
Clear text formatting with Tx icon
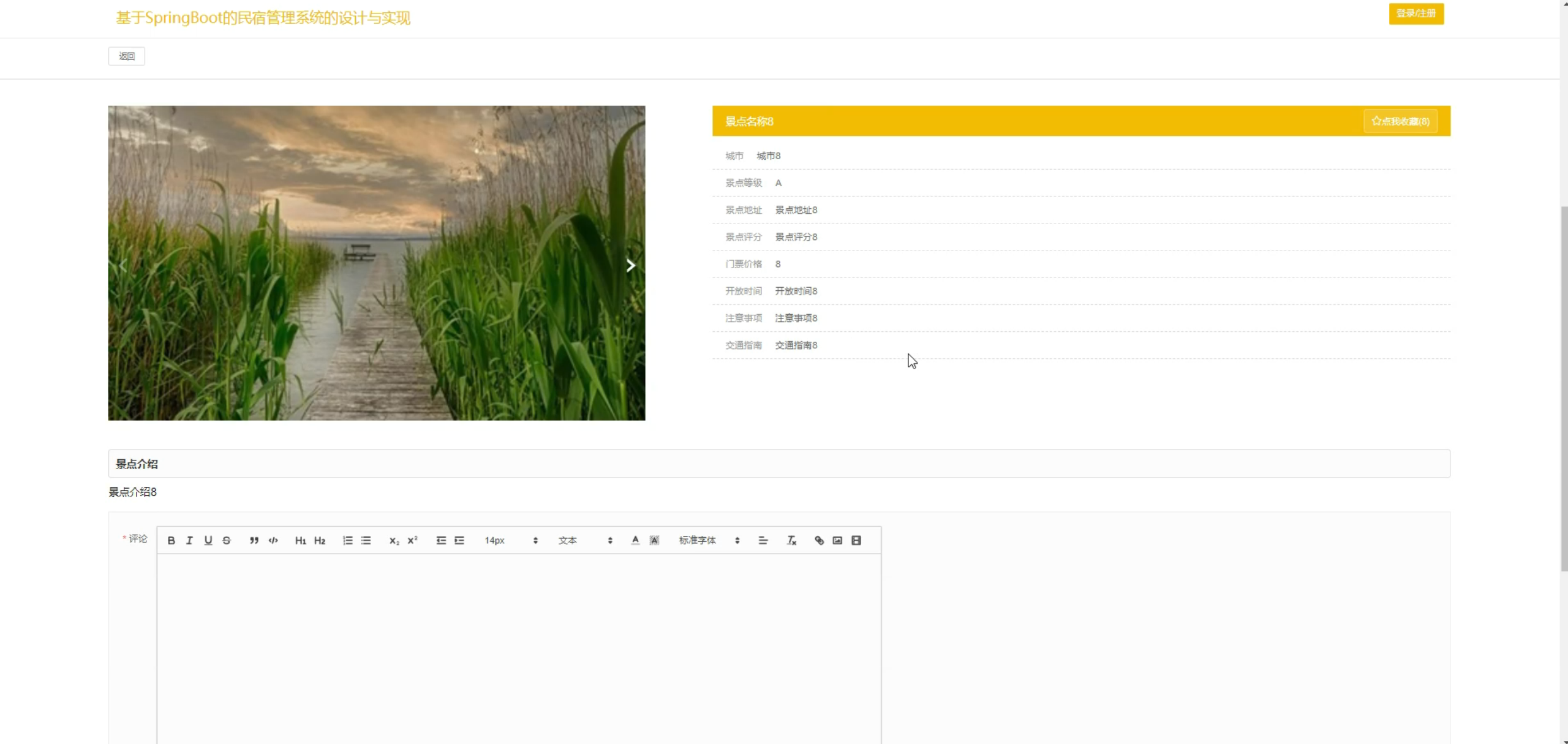coord(791,540)
